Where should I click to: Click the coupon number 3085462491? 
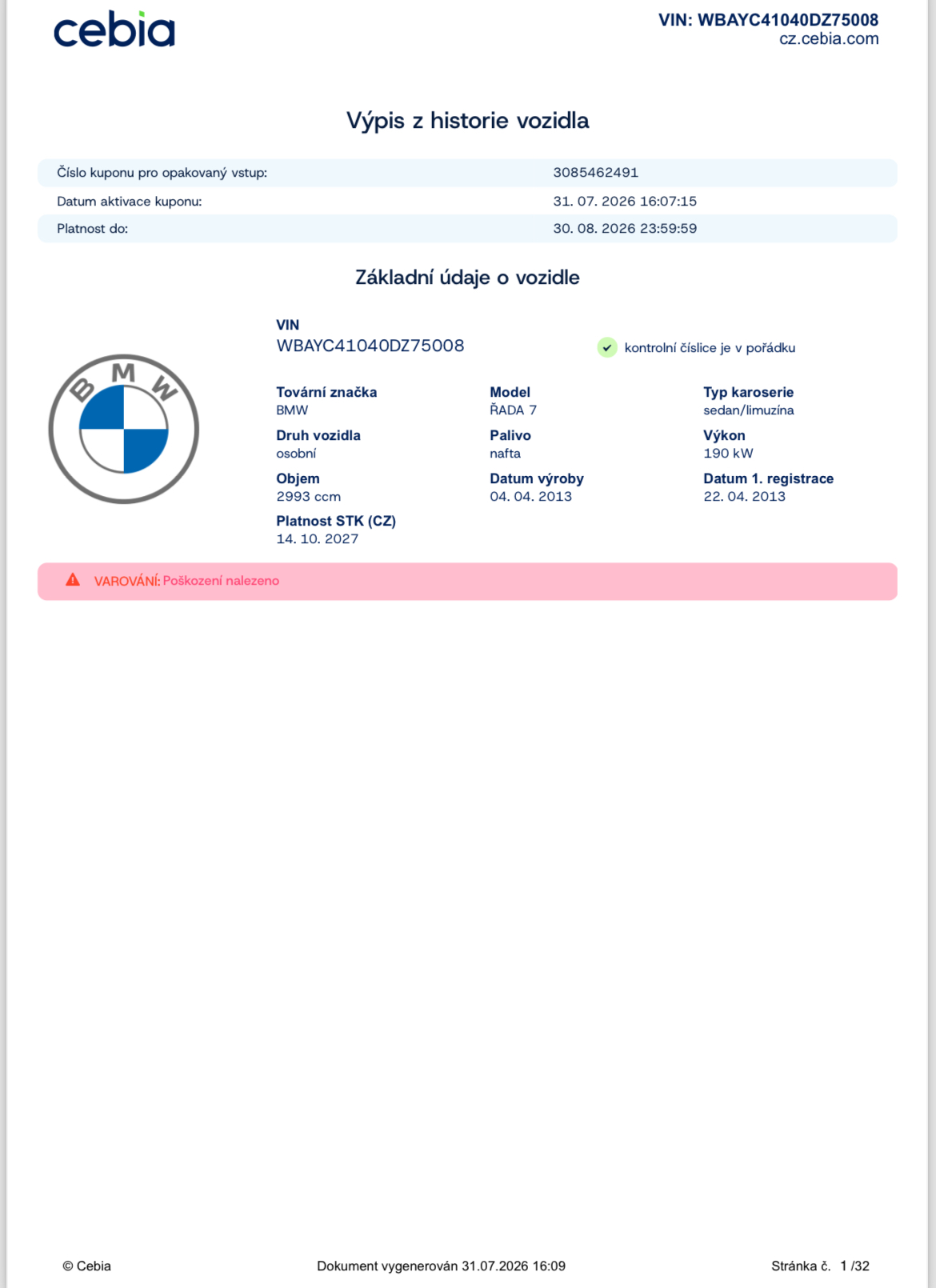[x=596, y=173]
